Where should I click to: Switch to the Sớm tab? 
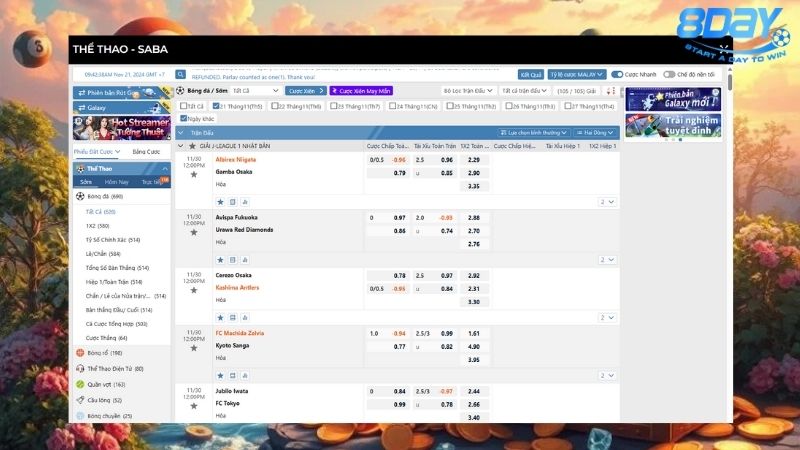coord(86,182)
